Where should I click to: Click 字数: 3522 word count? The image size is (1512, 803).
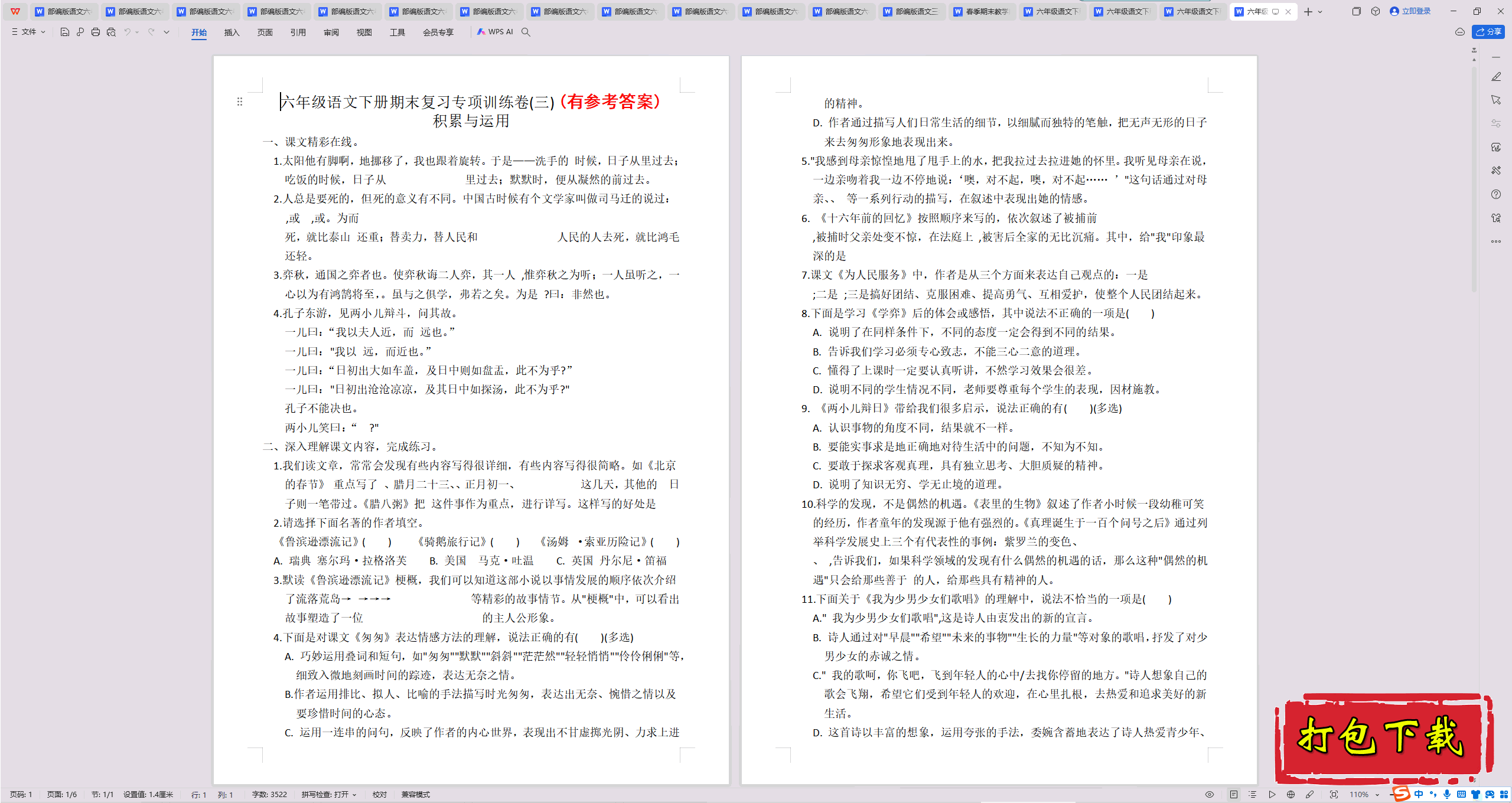point(269,795)
